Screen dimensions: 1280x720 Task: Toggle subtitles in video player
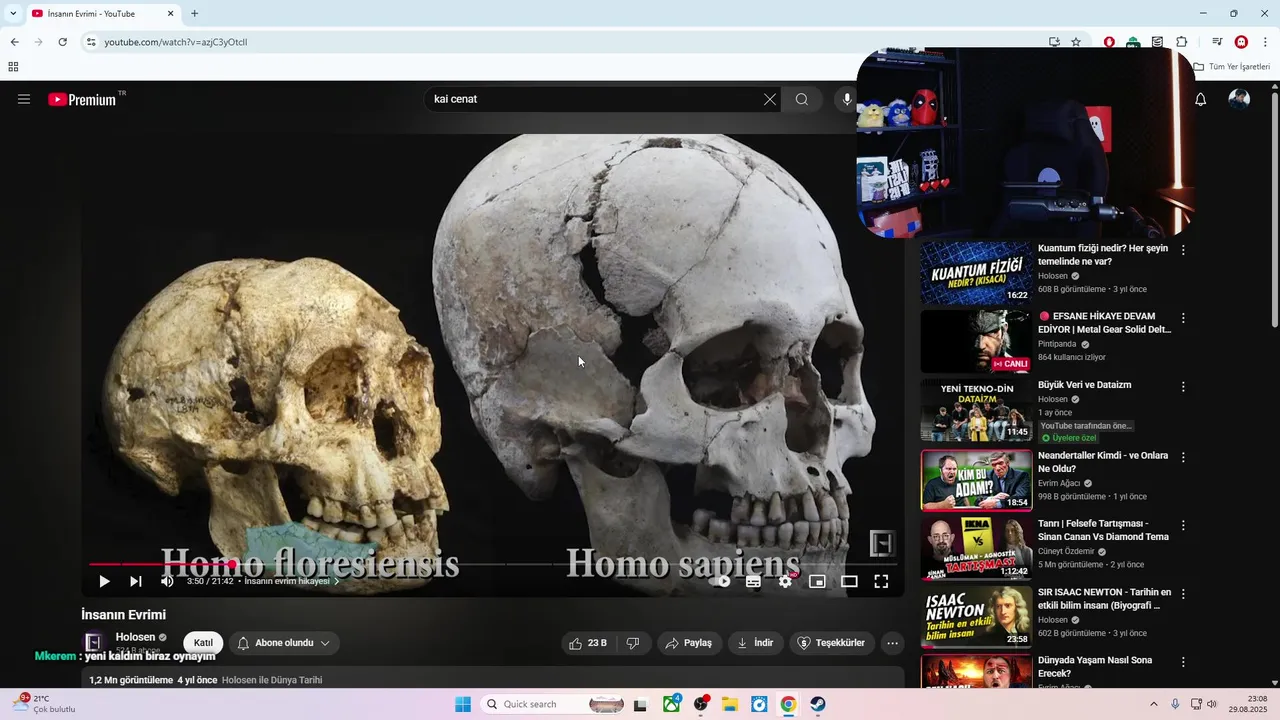753,581
